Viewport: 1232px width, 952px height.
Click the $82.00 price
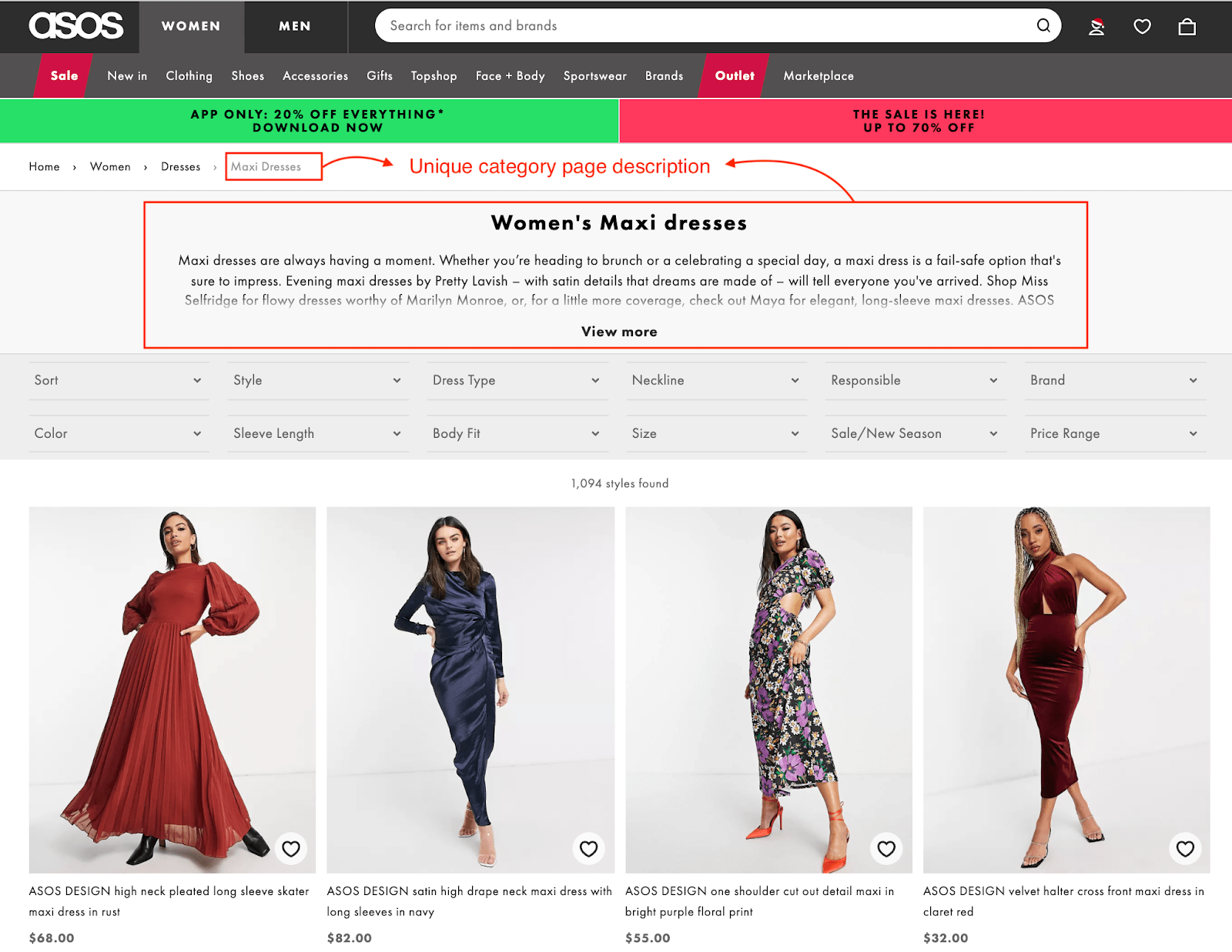[350, 938]
